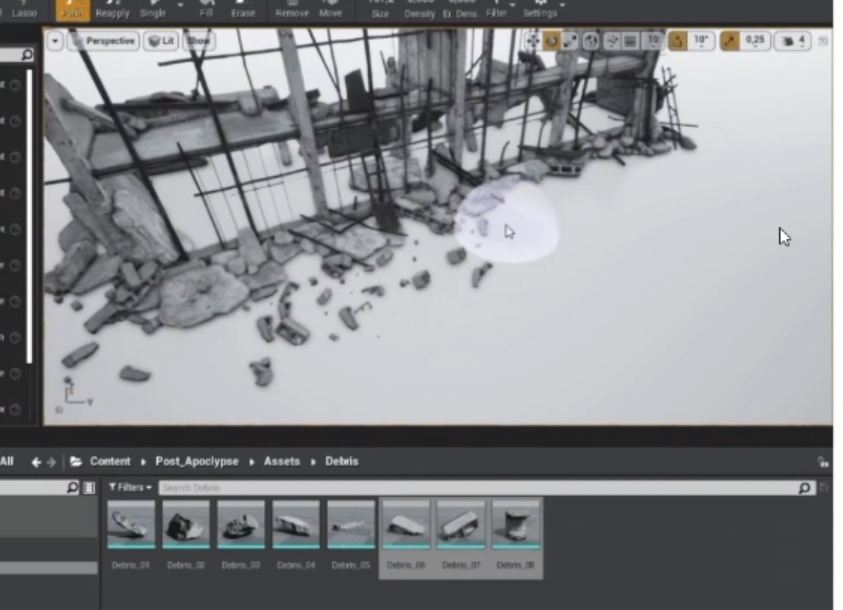Select the Paint foliage tool

72,10
